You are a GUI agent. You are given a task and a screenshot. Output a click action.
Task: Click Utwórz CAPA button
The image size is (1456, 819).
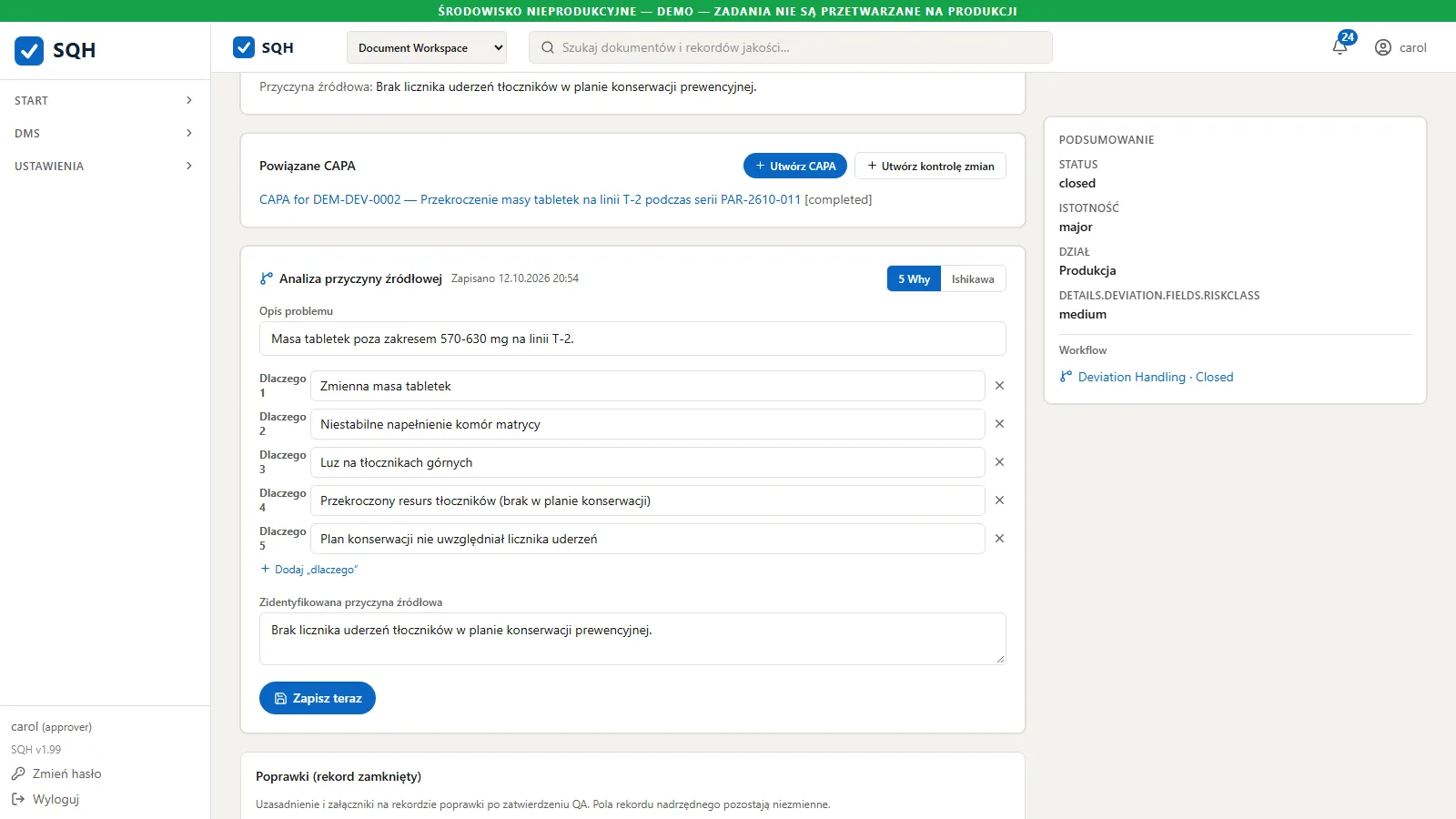tap(795, 166)
